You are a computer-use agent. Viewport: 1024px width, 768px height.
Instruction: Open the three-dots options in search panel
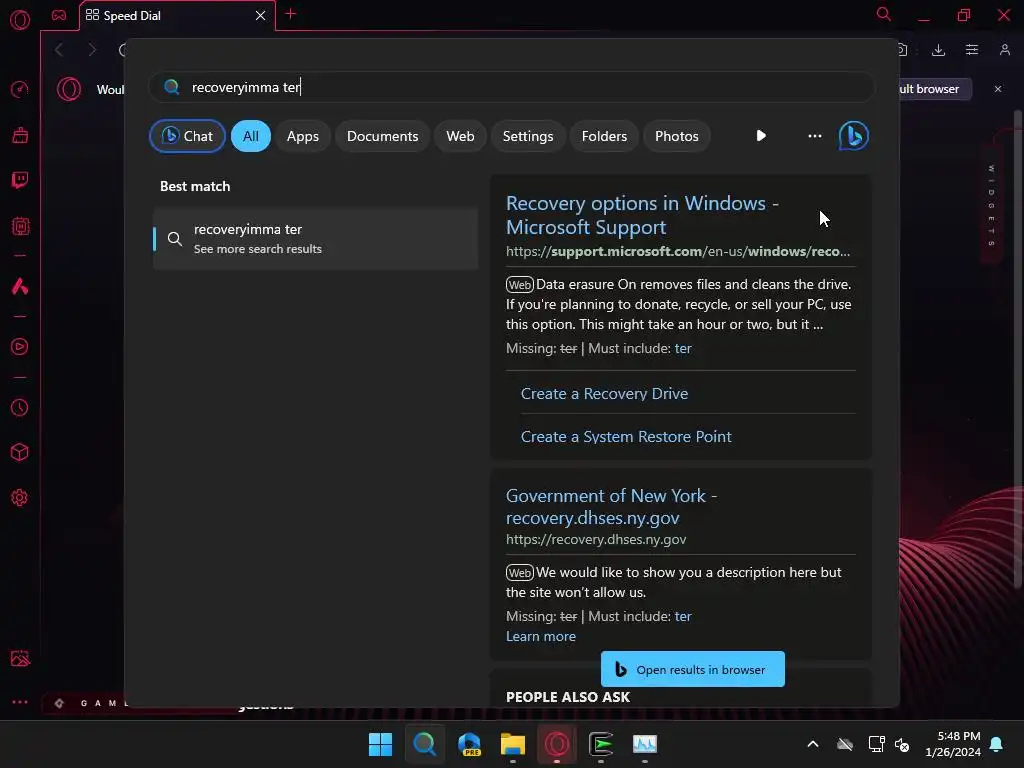click(x=814, y=136)
